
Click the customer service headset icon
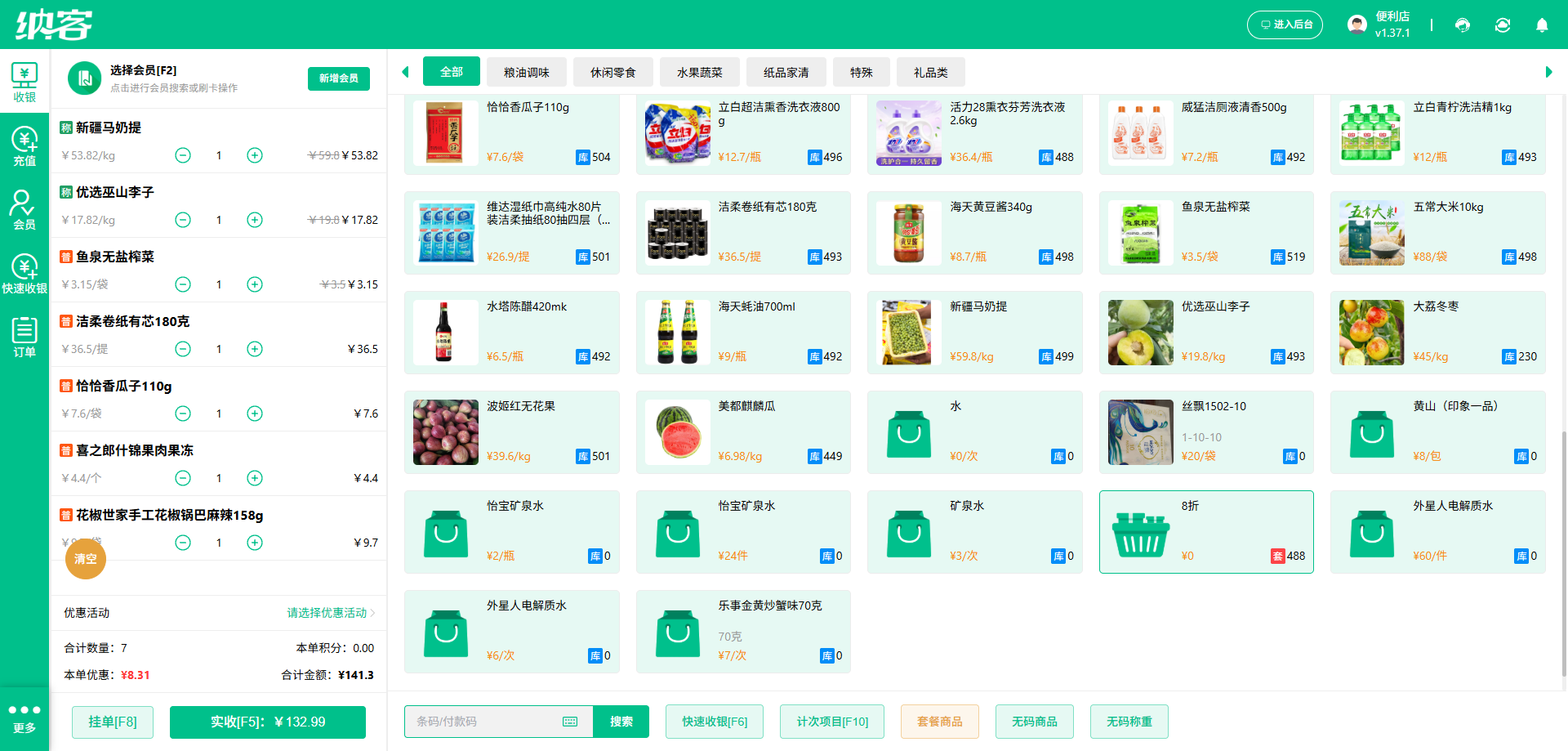click(1463, 25)
